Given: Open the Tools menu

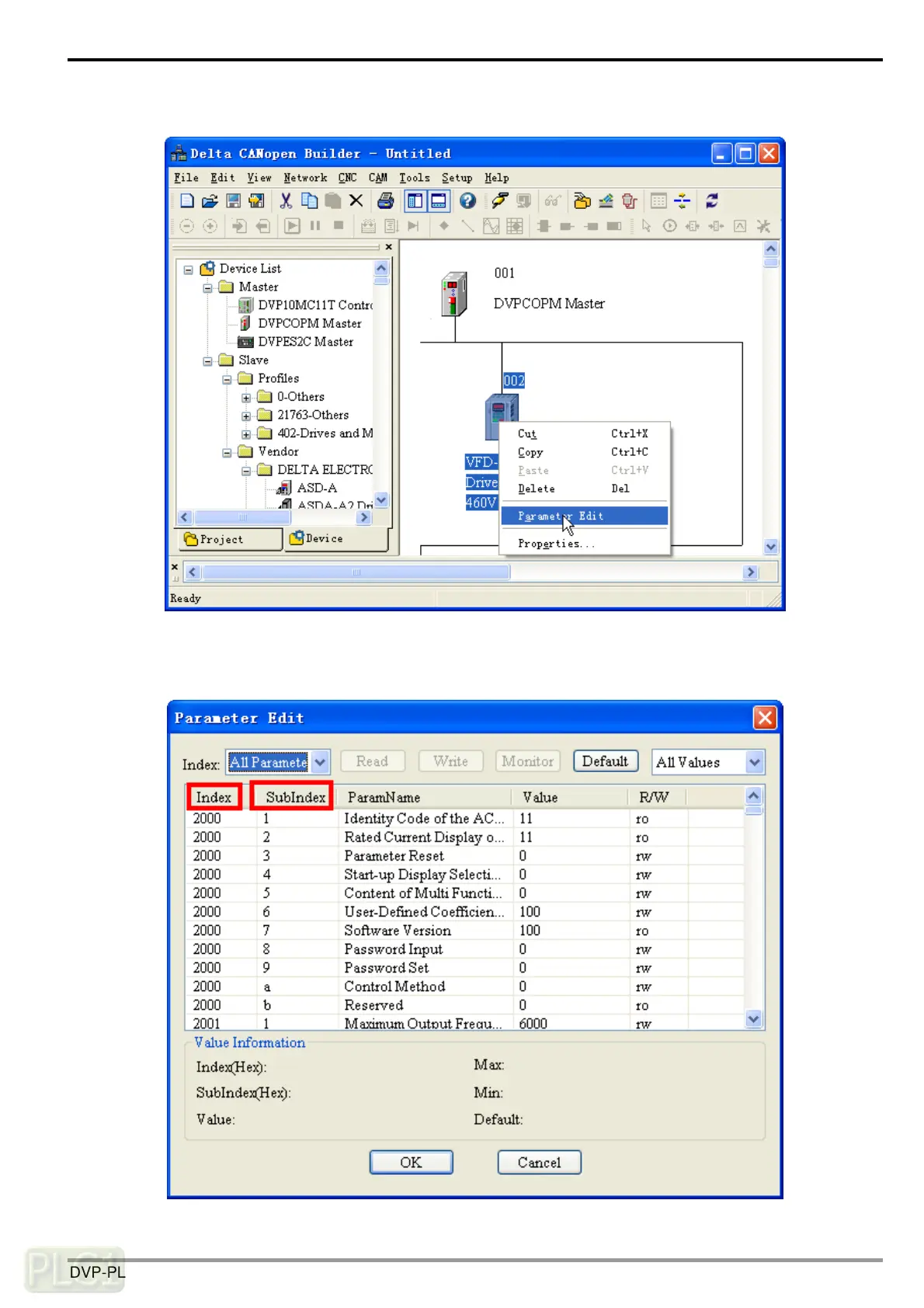Looking at the screenshot, I should pos(415,178).
